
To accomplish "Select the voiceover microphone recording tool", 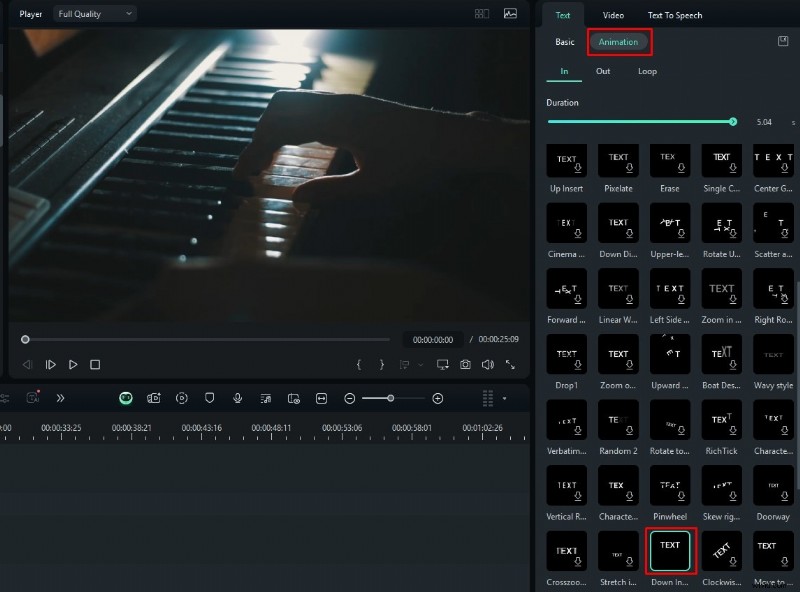I will pos(236,398).
